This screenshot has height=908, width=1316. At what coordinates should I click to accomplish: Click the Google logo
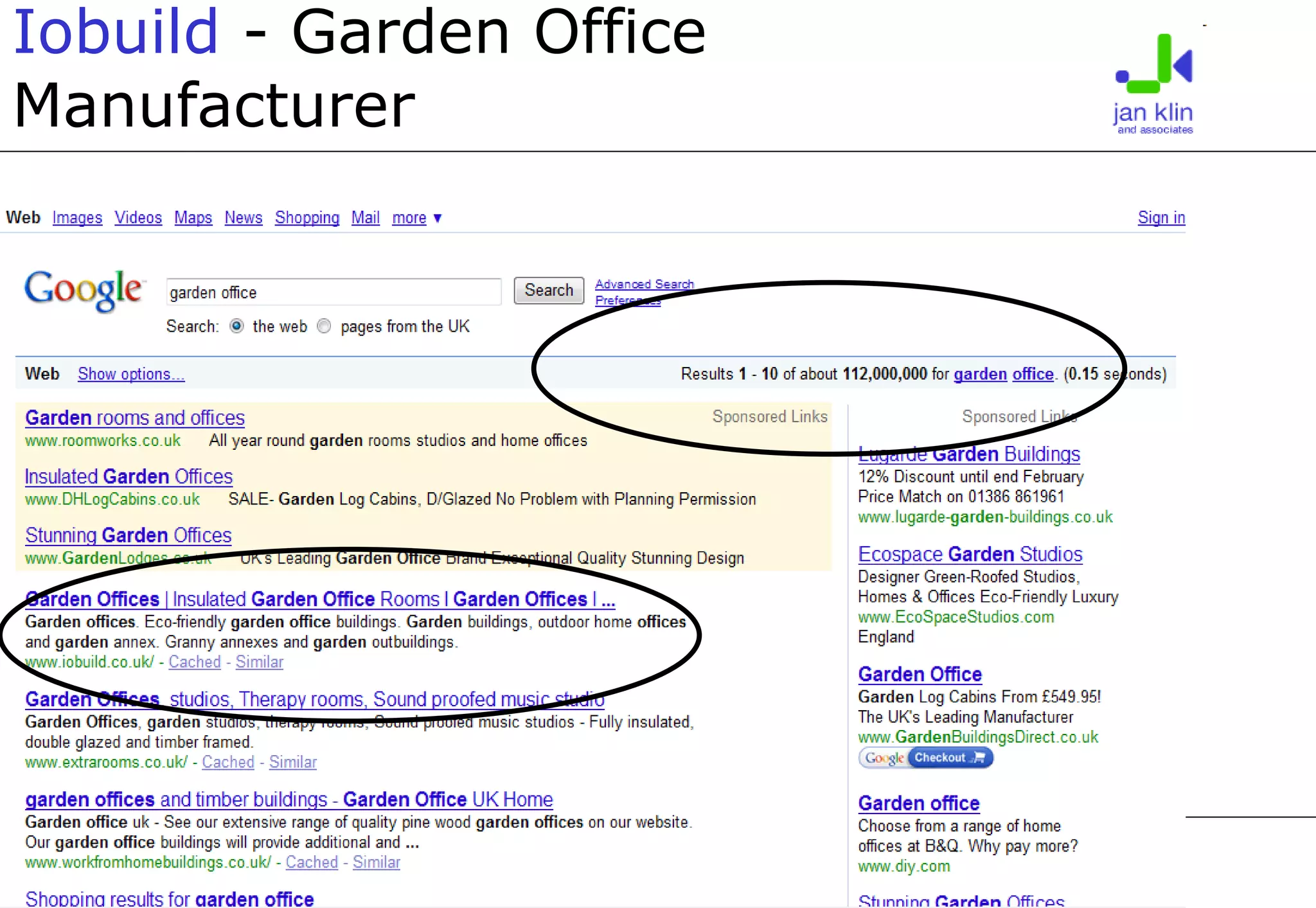click(x=84, y=290)
